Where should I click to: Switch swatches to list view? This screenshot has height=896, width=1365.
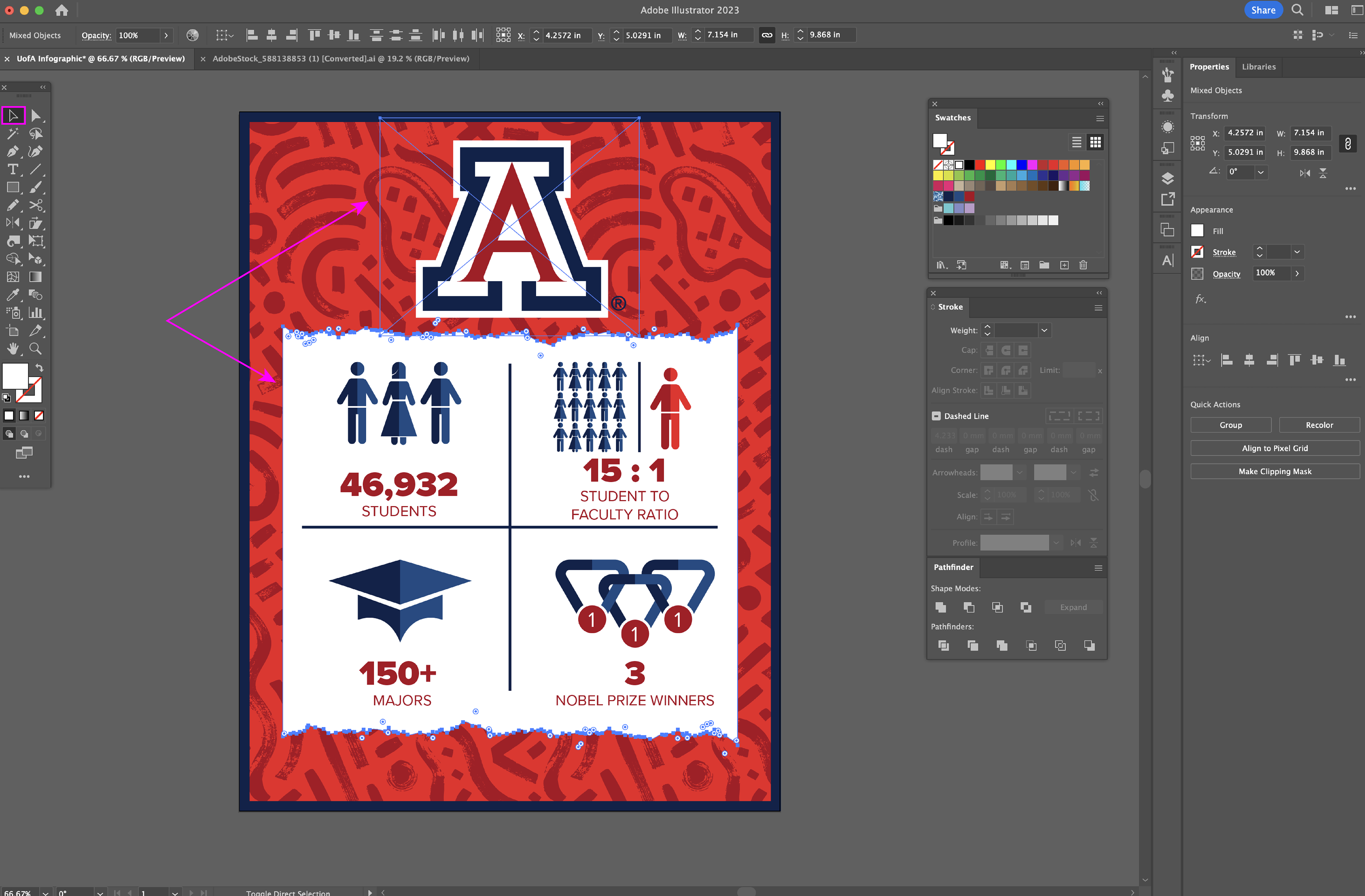[1077, 142]
